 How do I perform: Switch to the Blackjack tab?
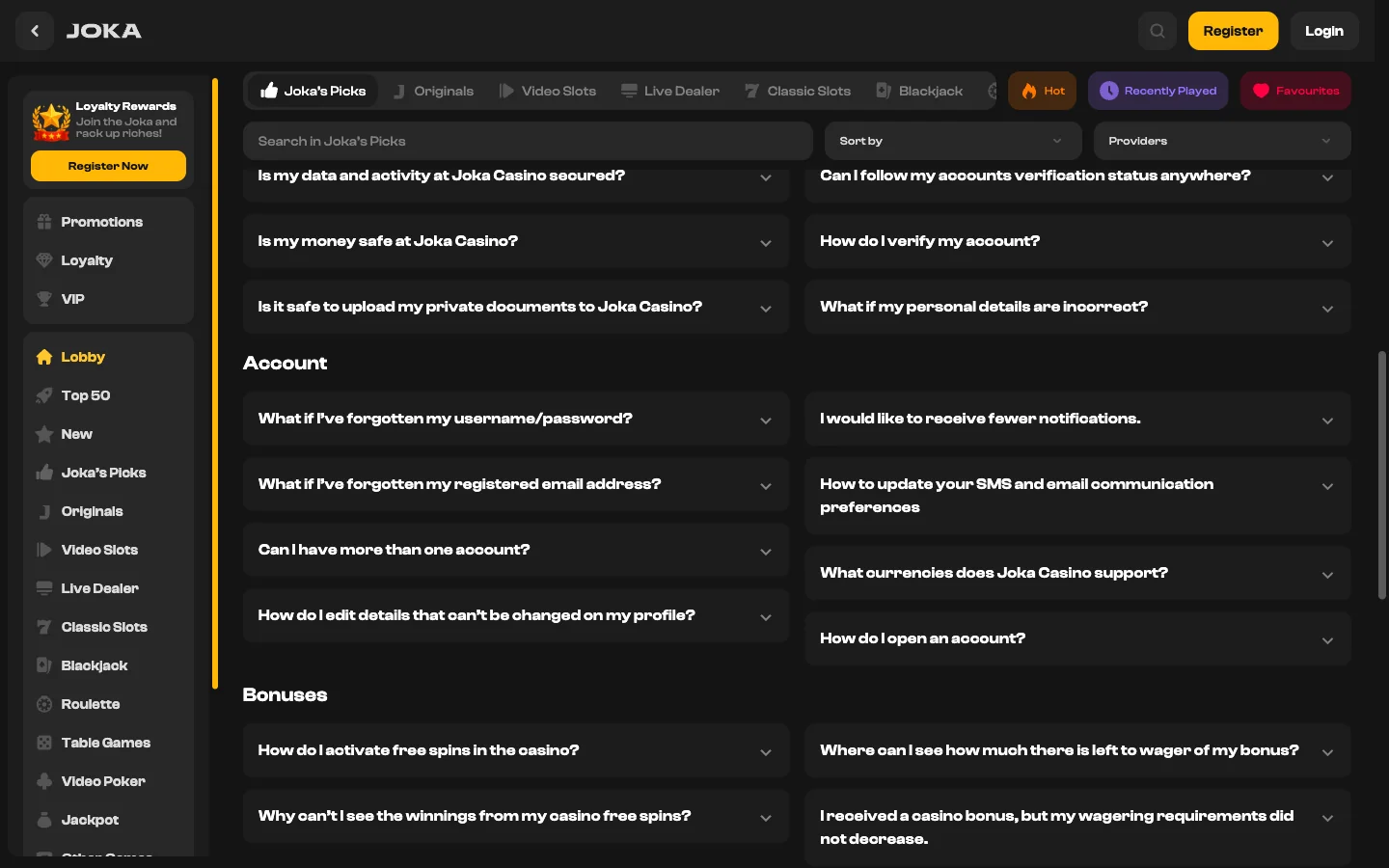pyautogui.click(x=919, y=91)
